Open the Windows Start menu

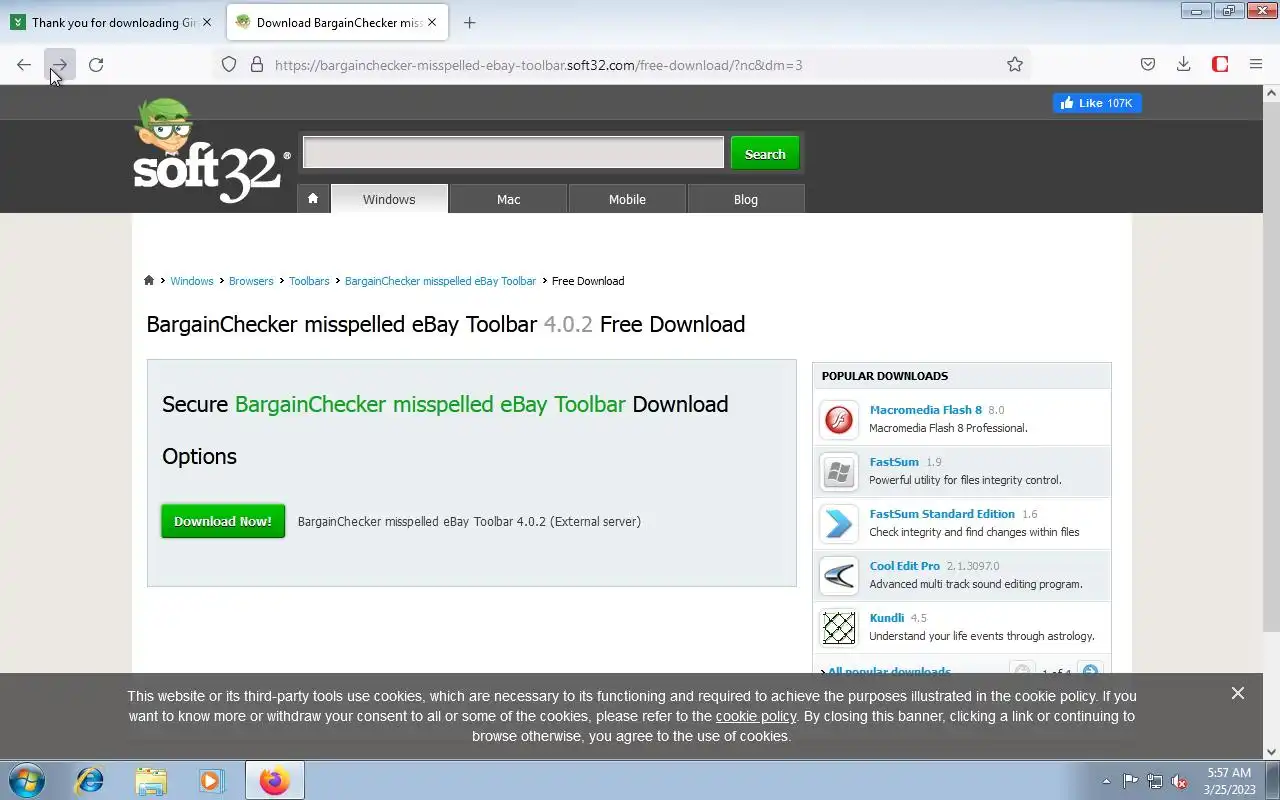point(27,780)
